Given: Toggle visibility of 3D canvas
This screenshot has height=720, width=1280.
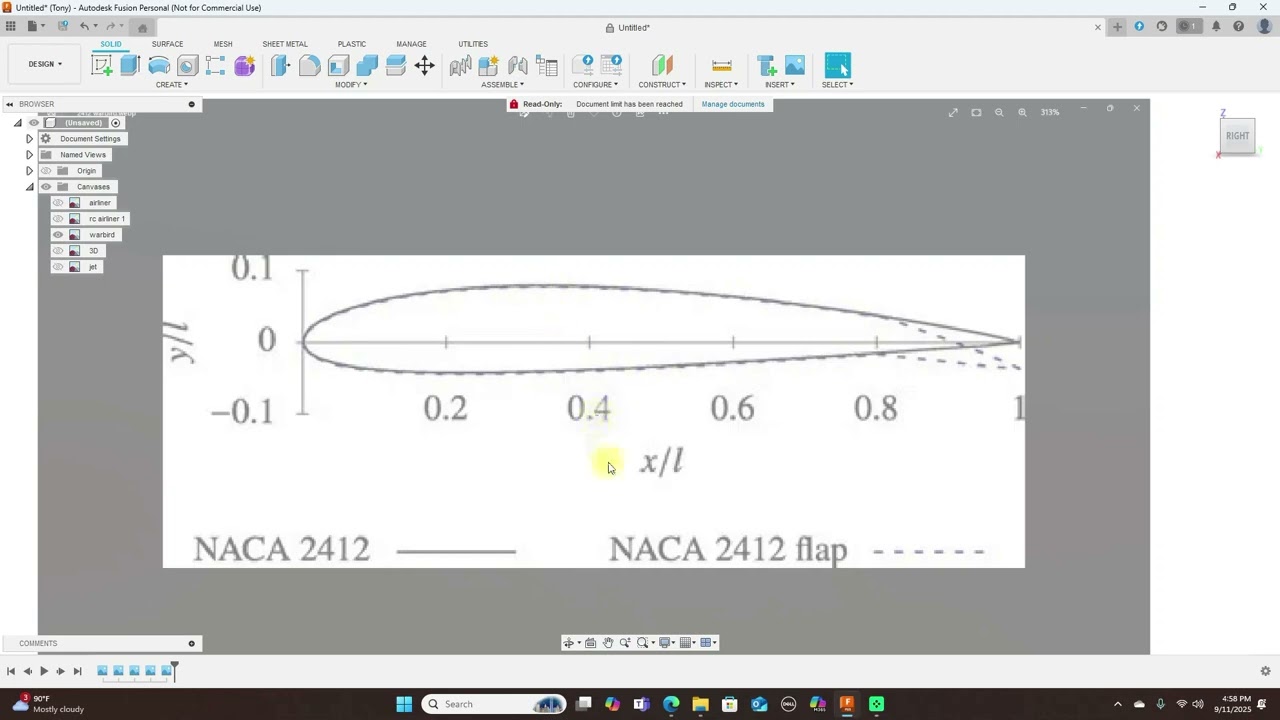Looking at the screenshot, I should [58, 251].
